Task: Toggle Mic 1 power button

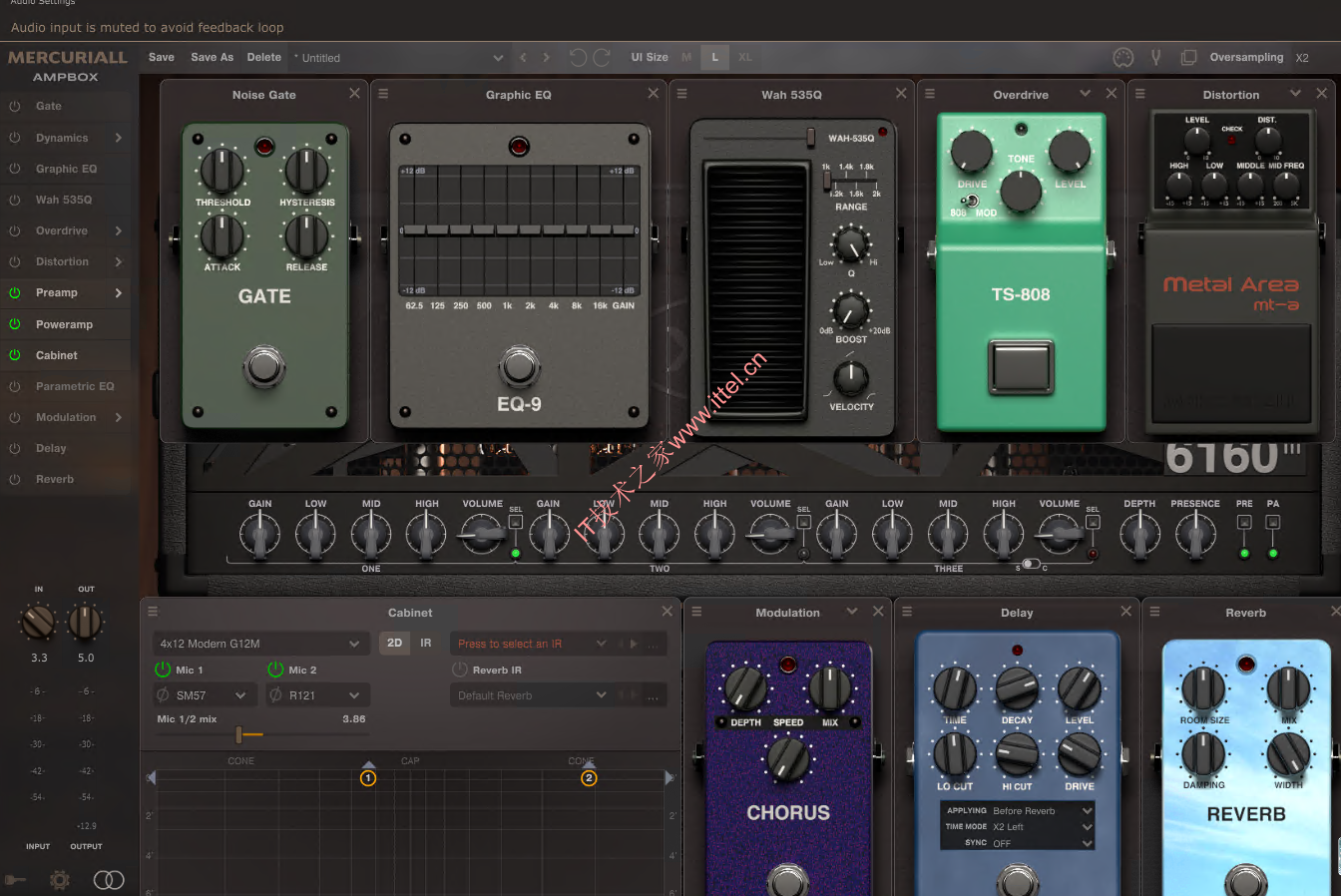Action: click(x=163, y=669)
